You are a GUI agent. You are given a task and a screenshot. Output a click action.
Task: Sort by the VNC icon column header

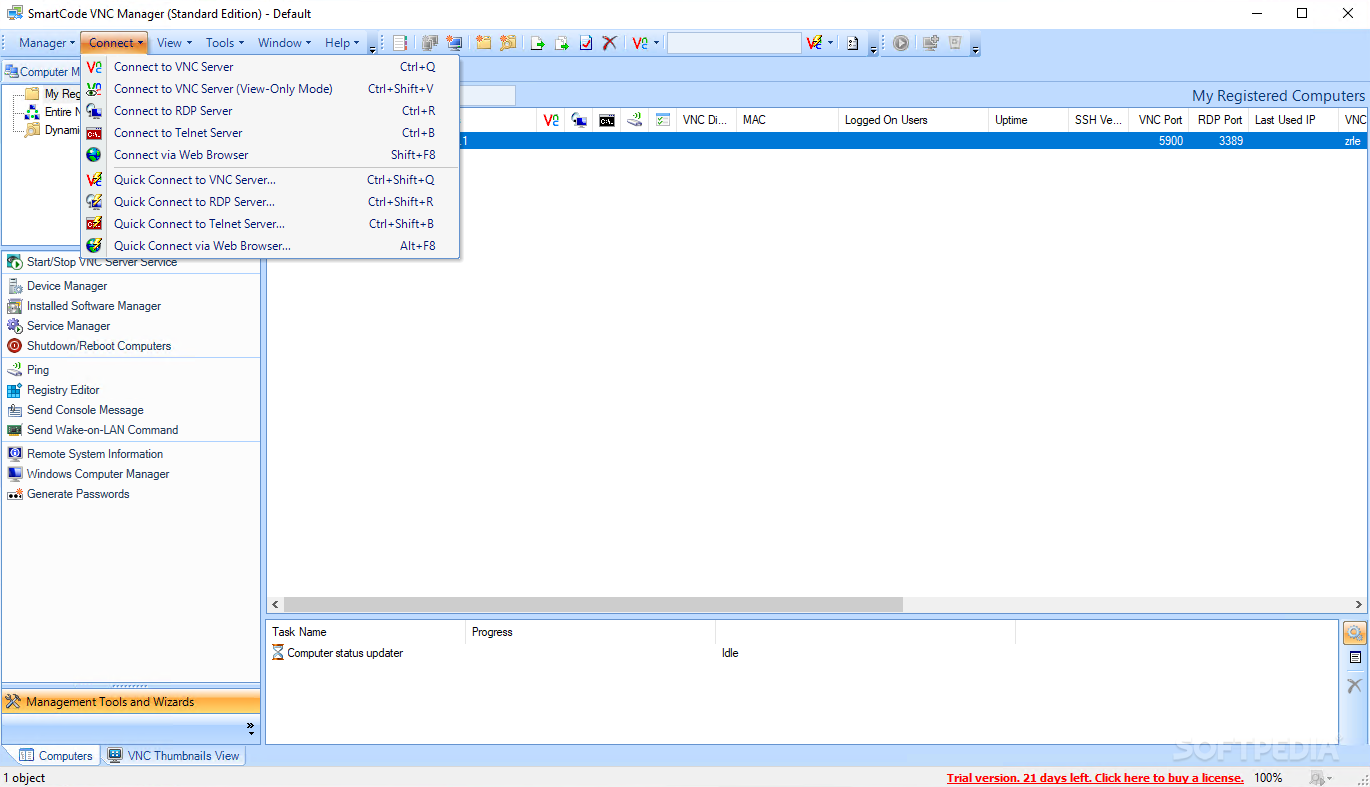pos(551,120)
